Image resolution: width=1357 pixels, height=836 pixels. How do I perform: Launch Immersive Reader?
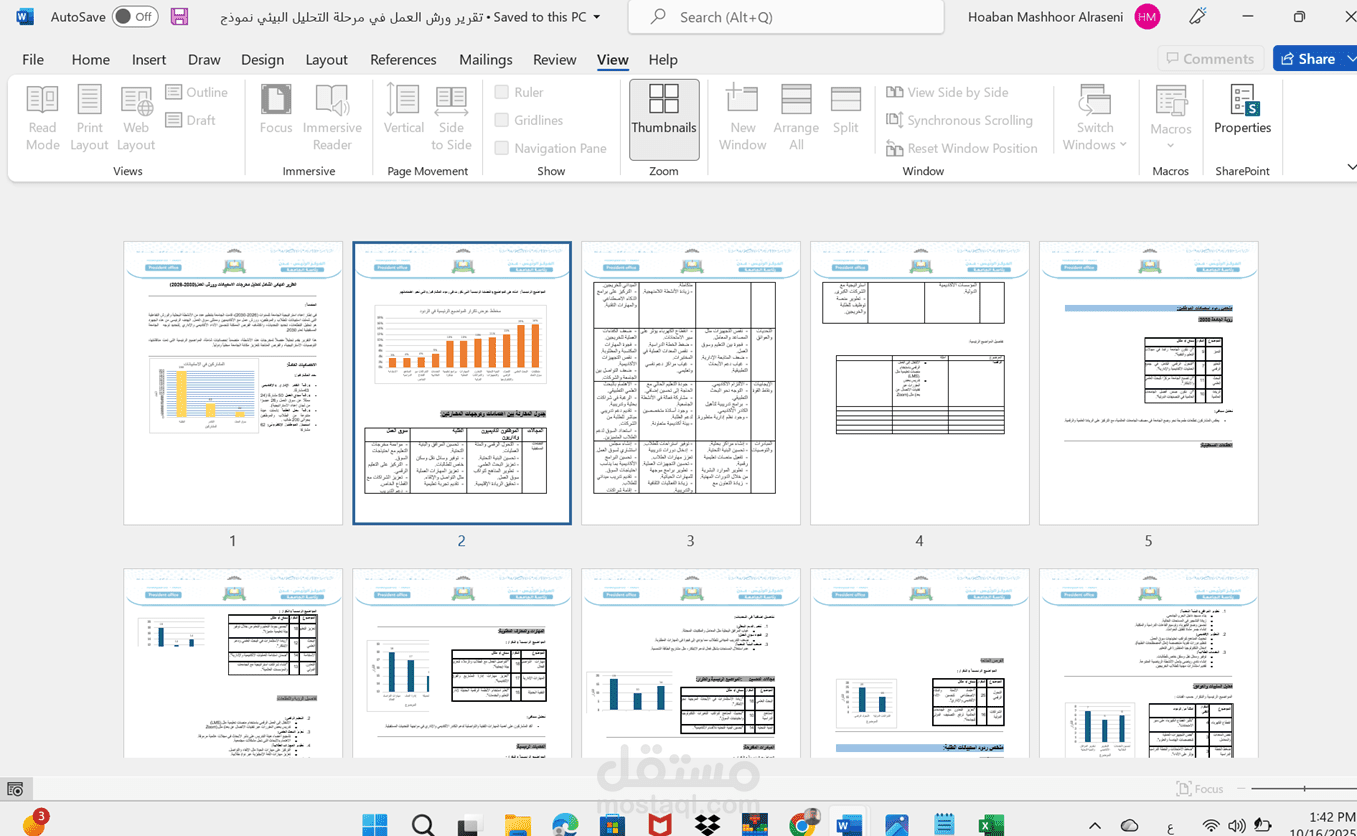(x=332, y=118)
